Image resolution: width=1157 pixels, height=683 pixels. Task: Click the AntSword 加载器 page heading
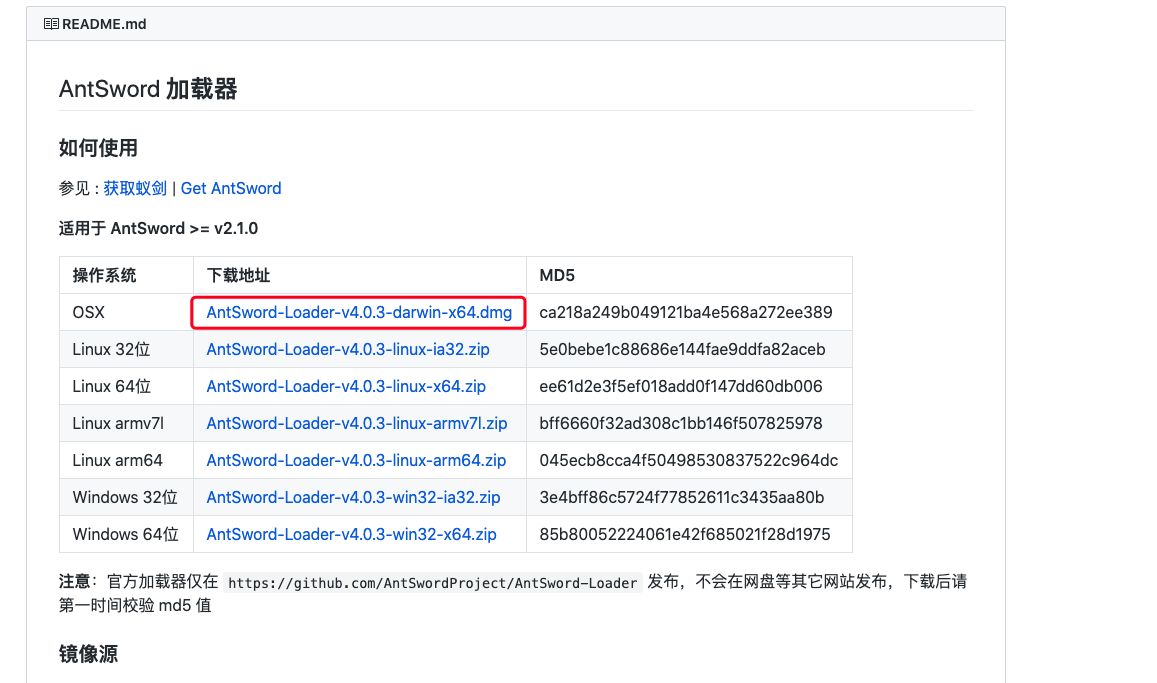coord(147,89)
